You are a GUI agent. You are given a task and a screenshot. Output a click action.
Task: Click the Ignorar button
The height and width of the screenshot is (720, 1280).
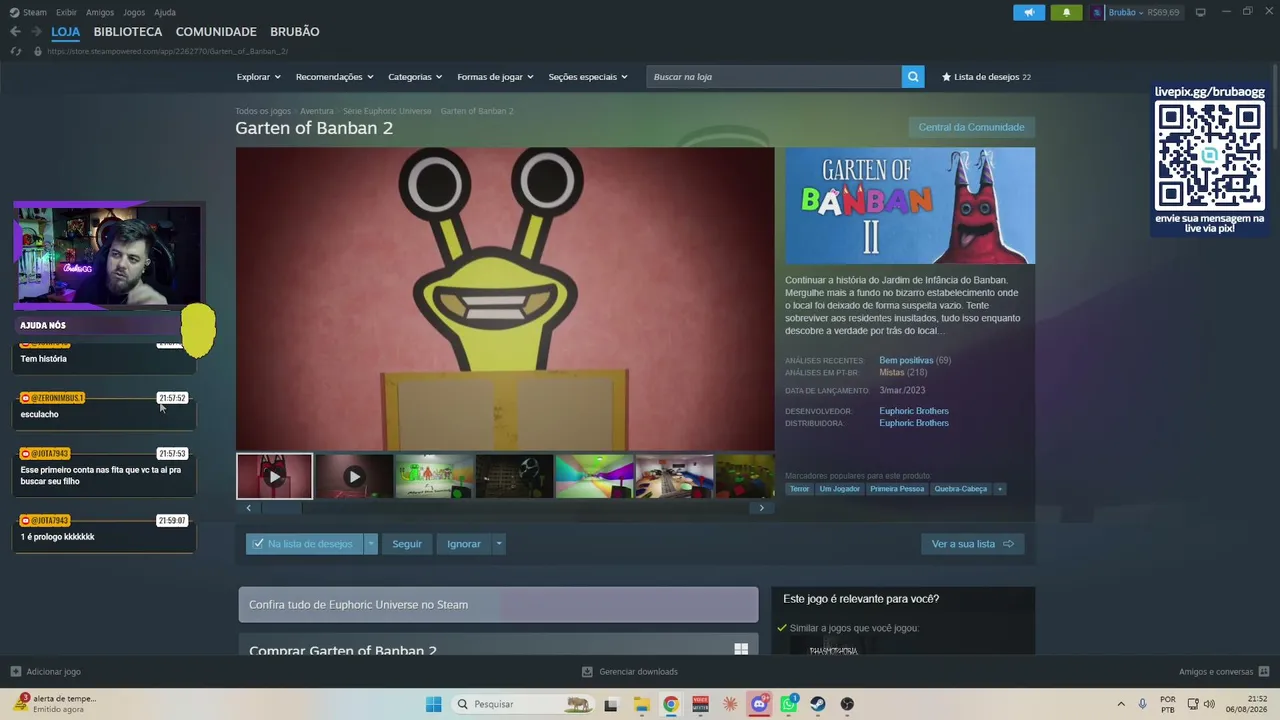coord(464,544)
